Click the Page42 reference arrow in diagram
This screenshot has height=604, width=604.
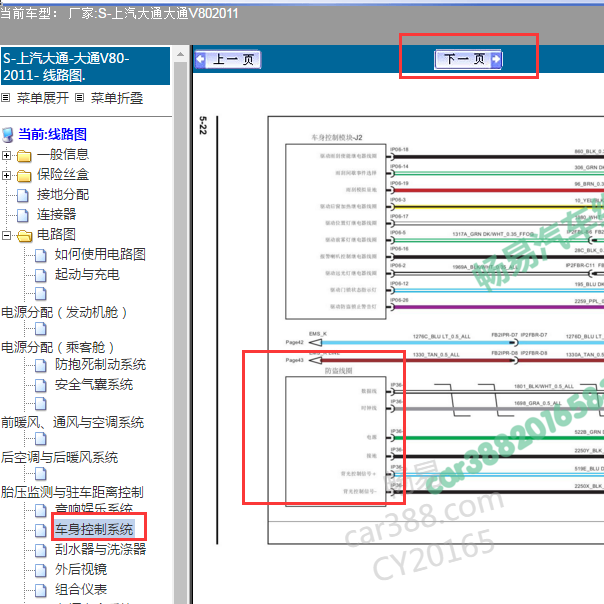315,342
